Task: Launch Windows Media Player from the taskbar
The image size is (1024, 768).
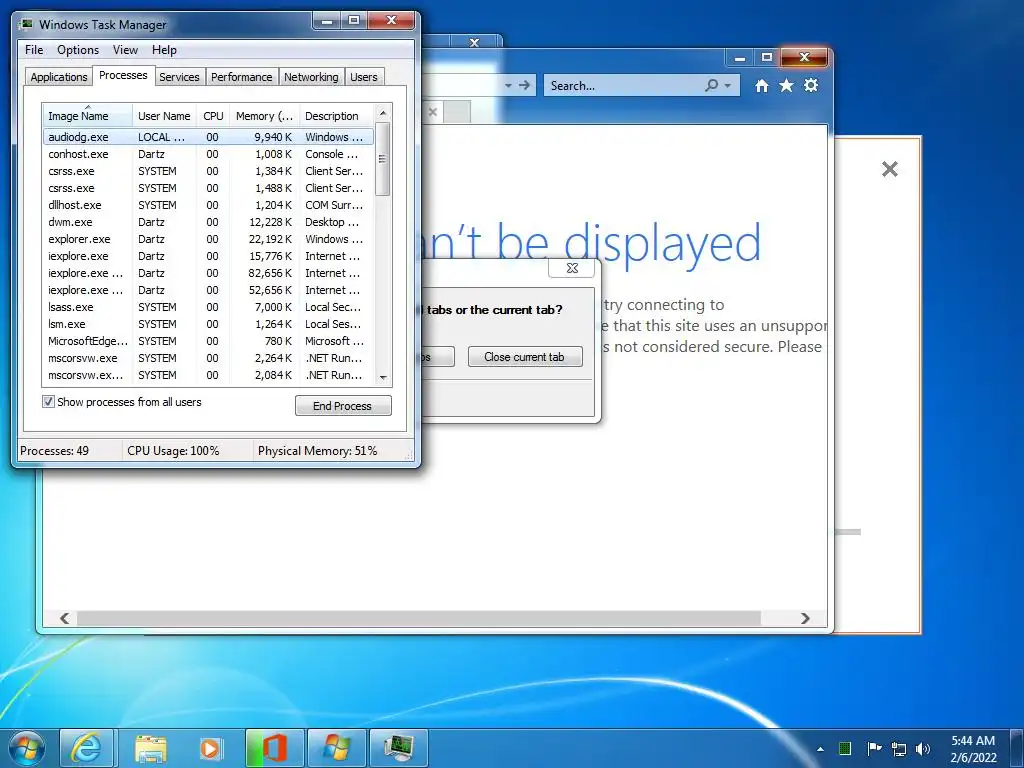Action: pos(211,748)
